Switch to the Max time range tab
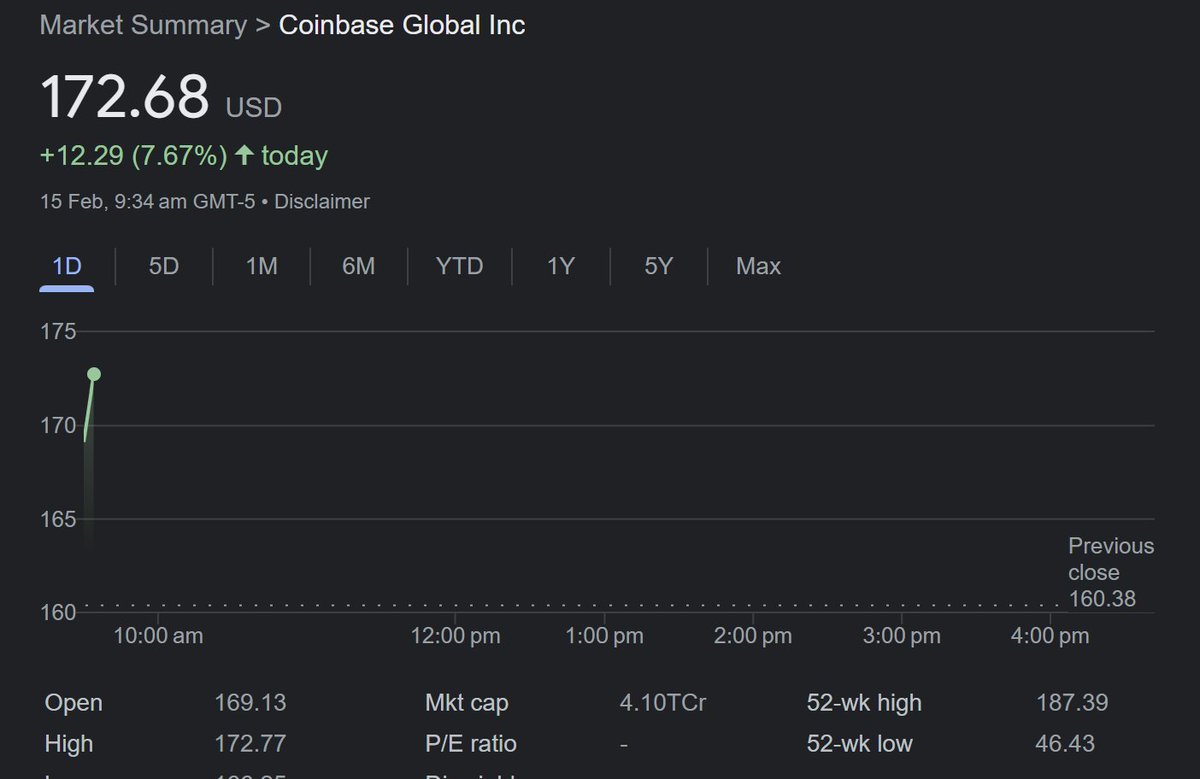The width and height of the screenshot is (1200, 779). pos(758,266)
